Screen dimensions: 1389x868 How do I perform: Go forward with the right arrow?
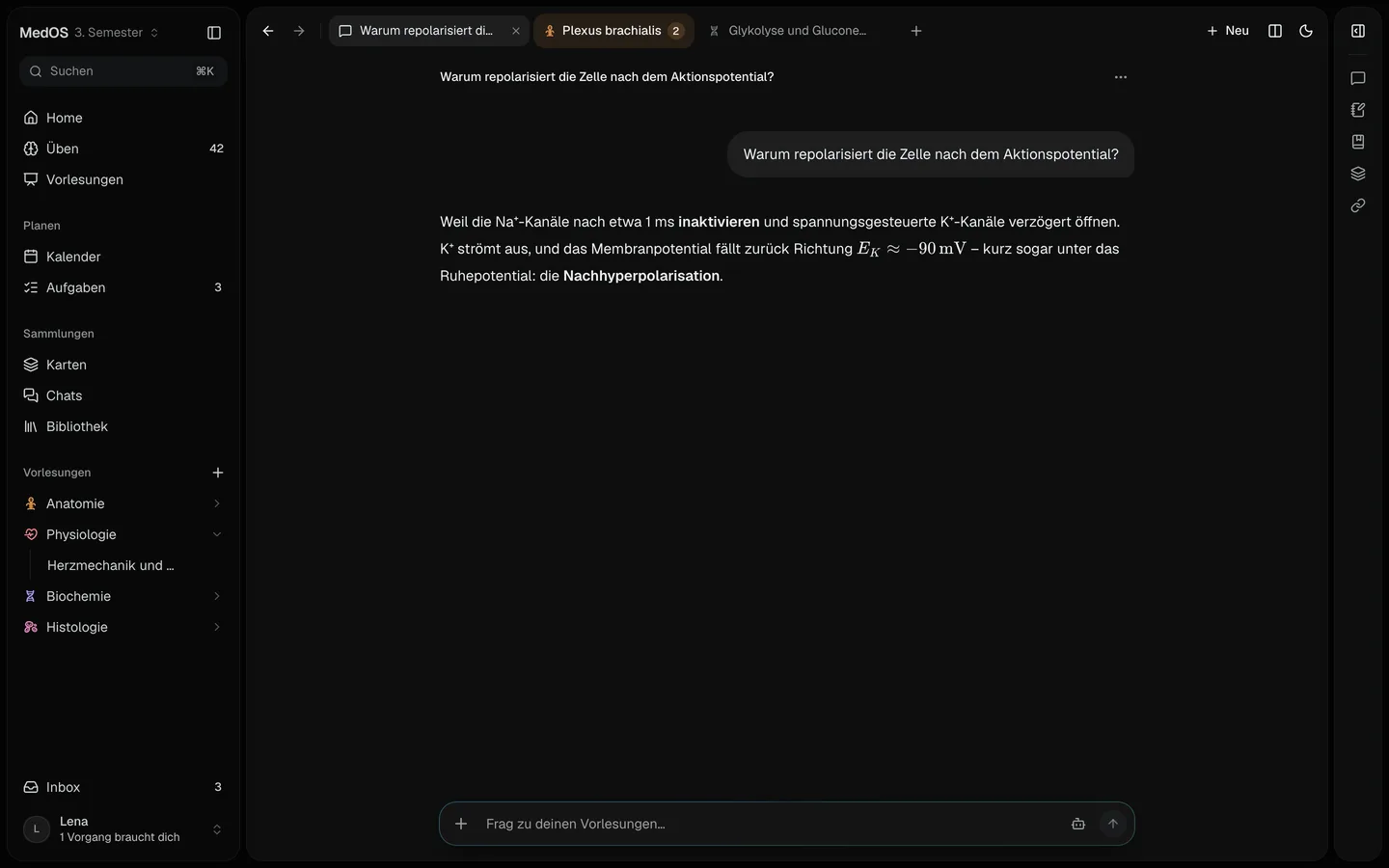click(x=299, y=31)
